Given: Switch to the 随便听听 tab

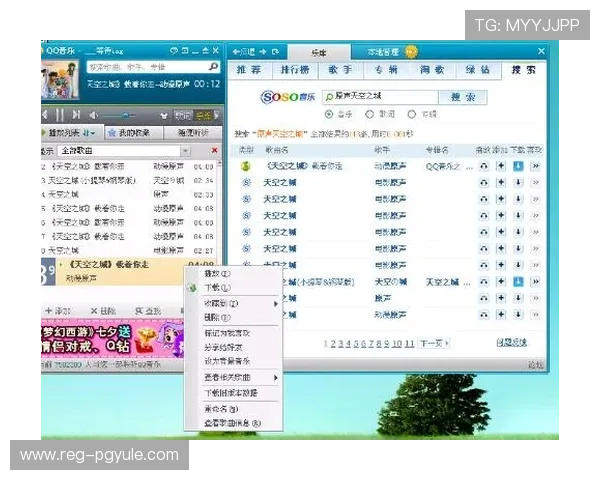Looking at the screenshot, I should pos(193,133).
